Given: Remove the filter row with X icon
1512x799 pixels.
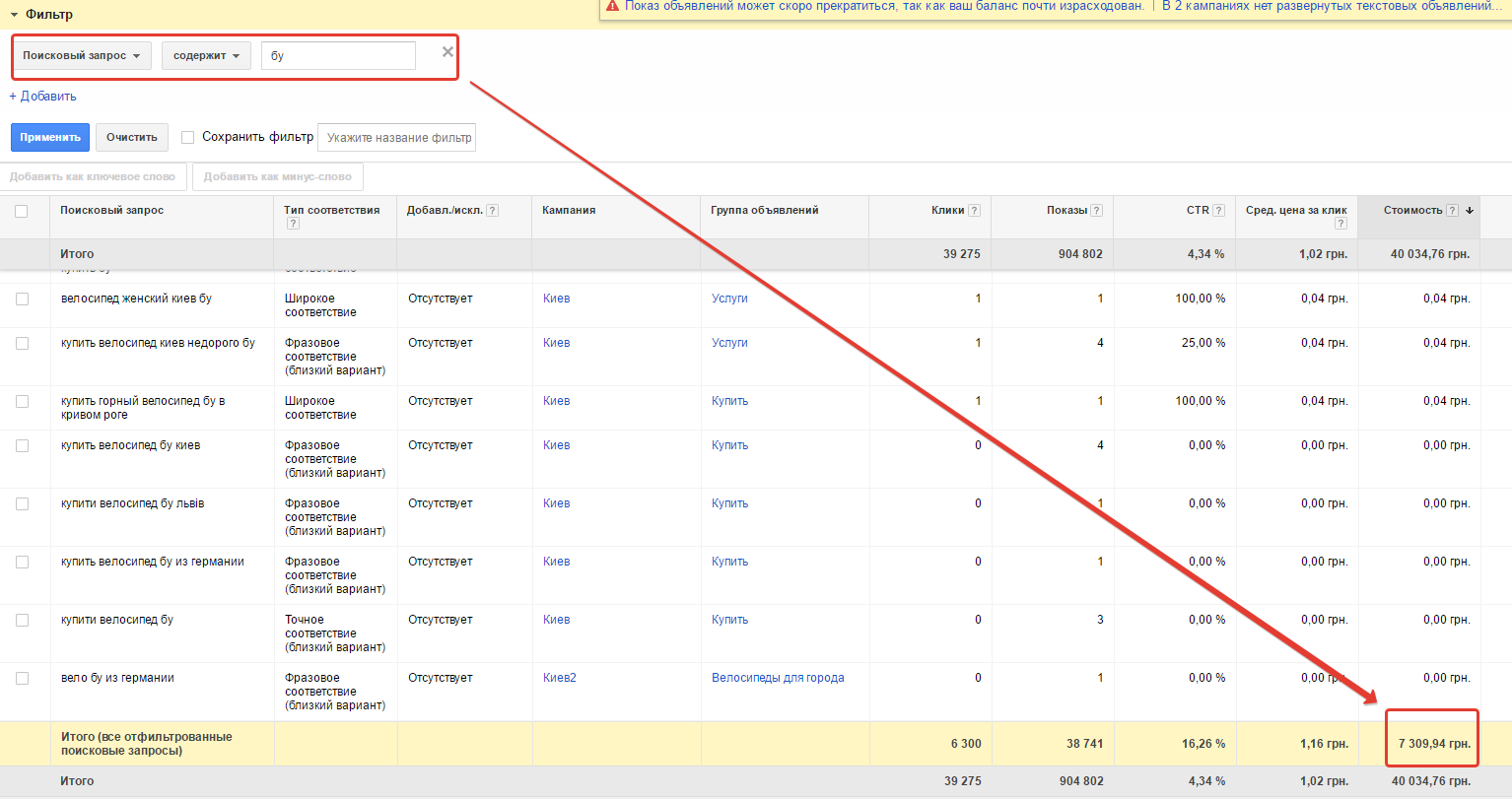Looking at the screenshot, I should pos(447,51).
